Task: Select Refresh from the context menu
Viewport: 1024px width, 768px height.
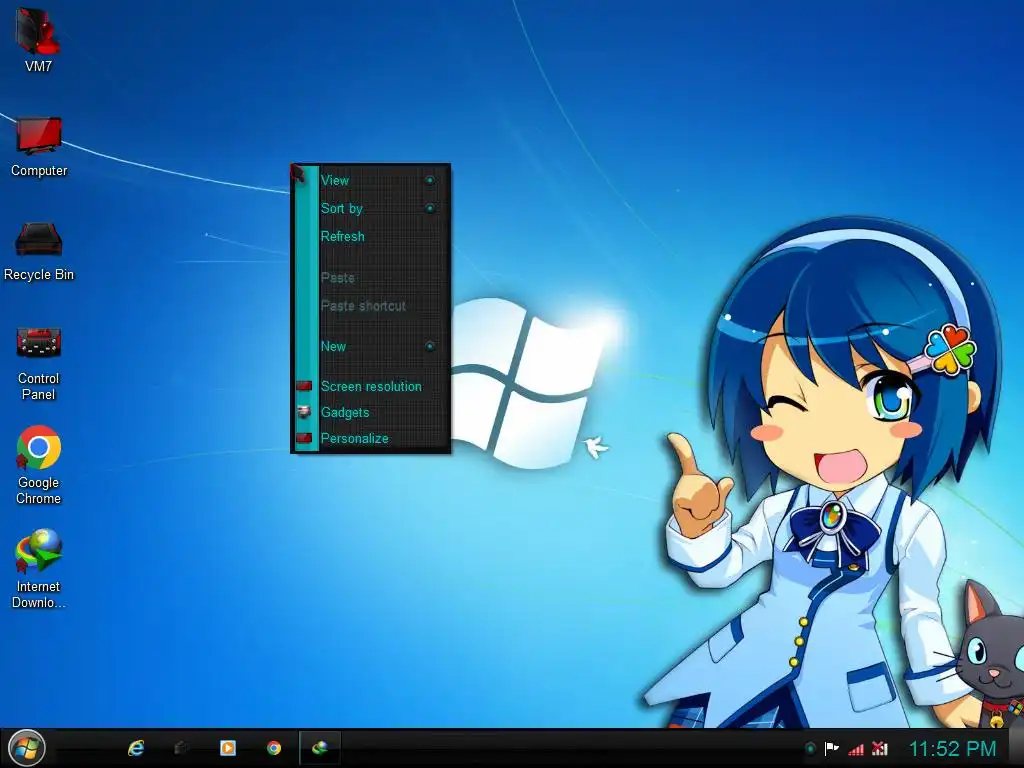Action: click(371, 236)
